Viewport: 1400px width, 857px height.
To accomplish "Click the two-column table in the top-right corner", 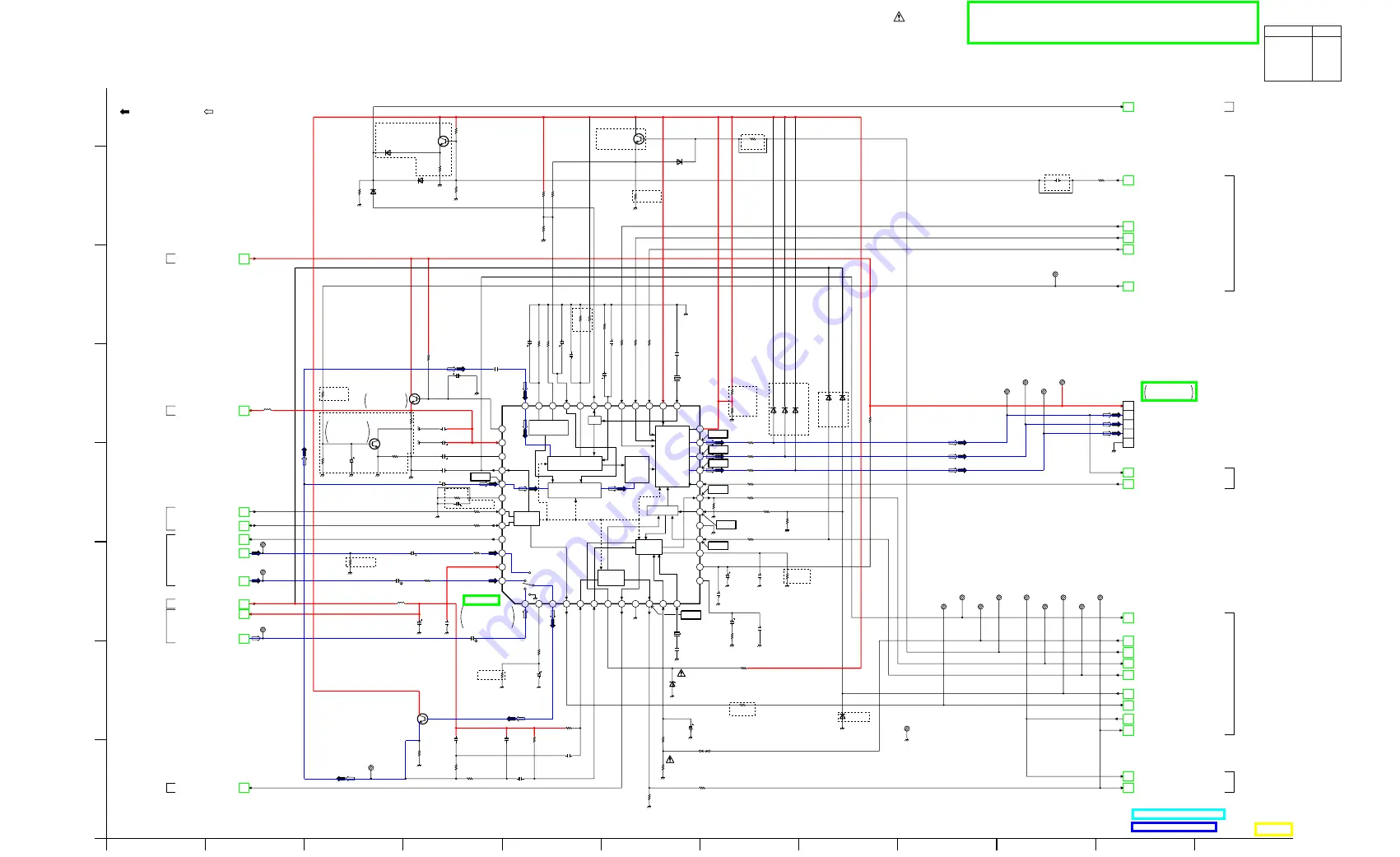I will coord(1303,54).
